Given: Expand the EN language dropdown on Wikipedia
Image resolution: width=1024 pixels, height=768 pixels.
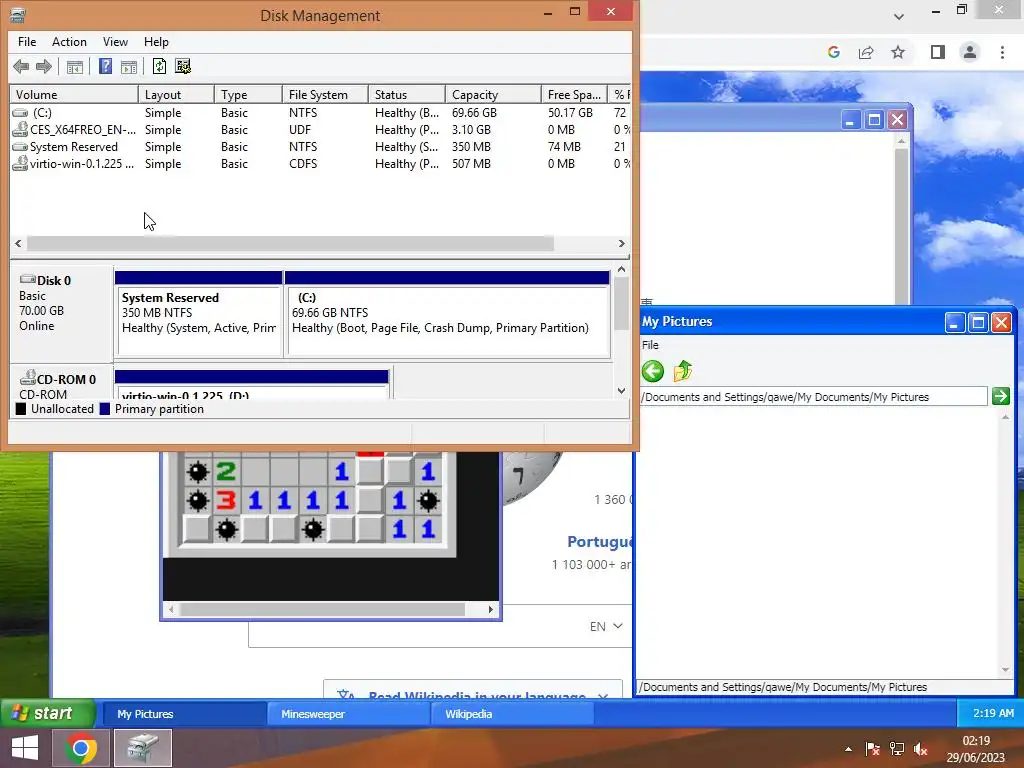Looking at the screenshot, I should 606,626.
